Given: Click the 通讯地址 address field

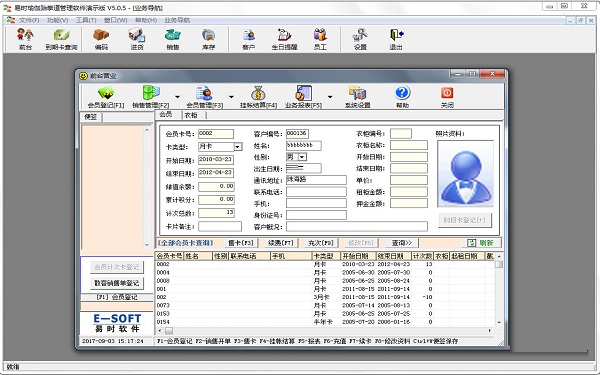Looking at the screenshot, I should point(316,180).
